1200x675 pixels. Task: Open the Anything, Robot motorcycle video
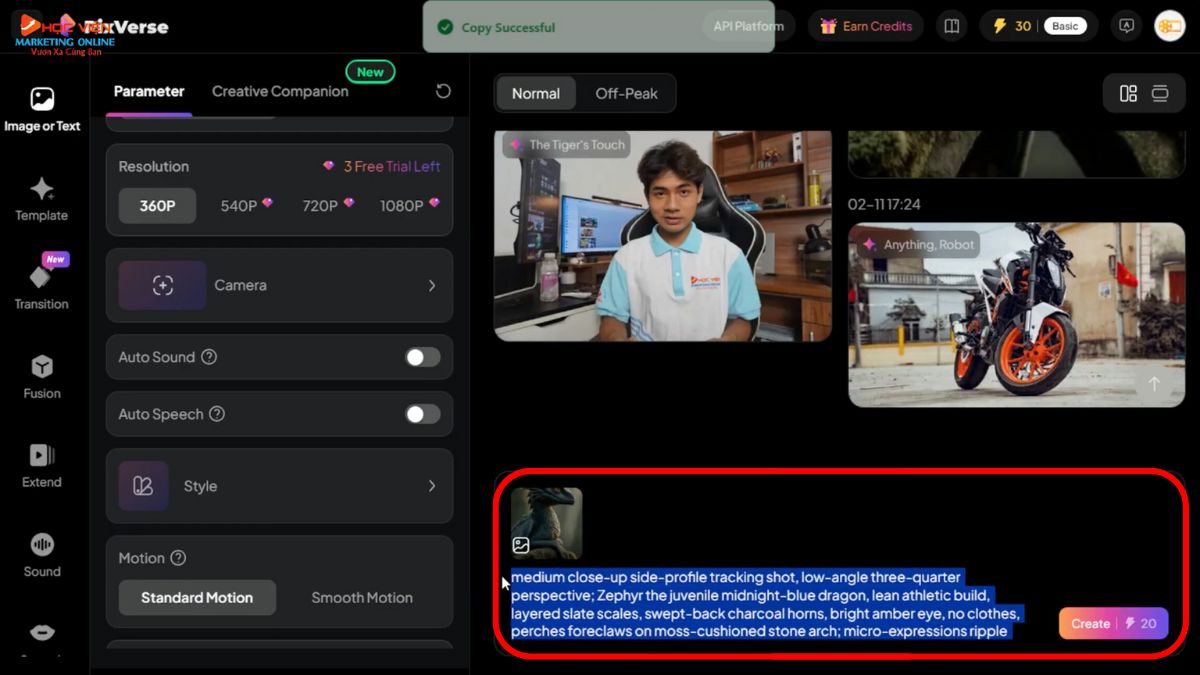pos(1017,315)
